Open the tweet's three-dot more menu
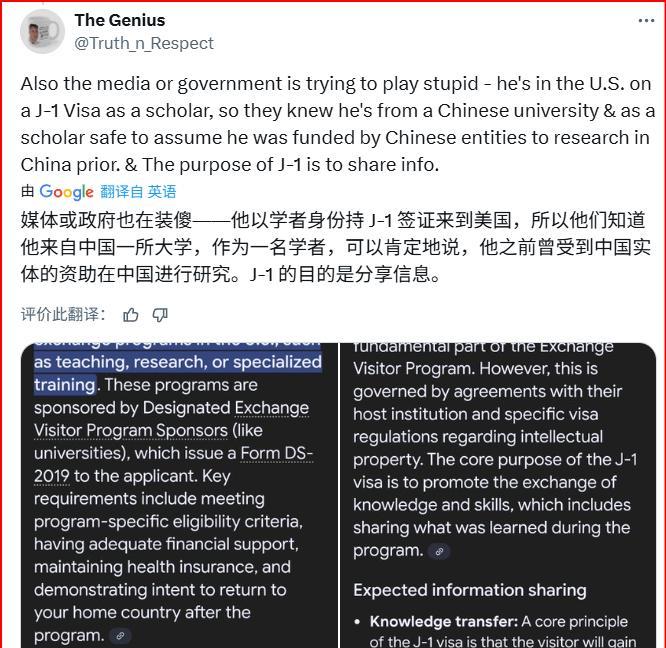The height and width of the screenshot is (648, 666). point(646,21)
